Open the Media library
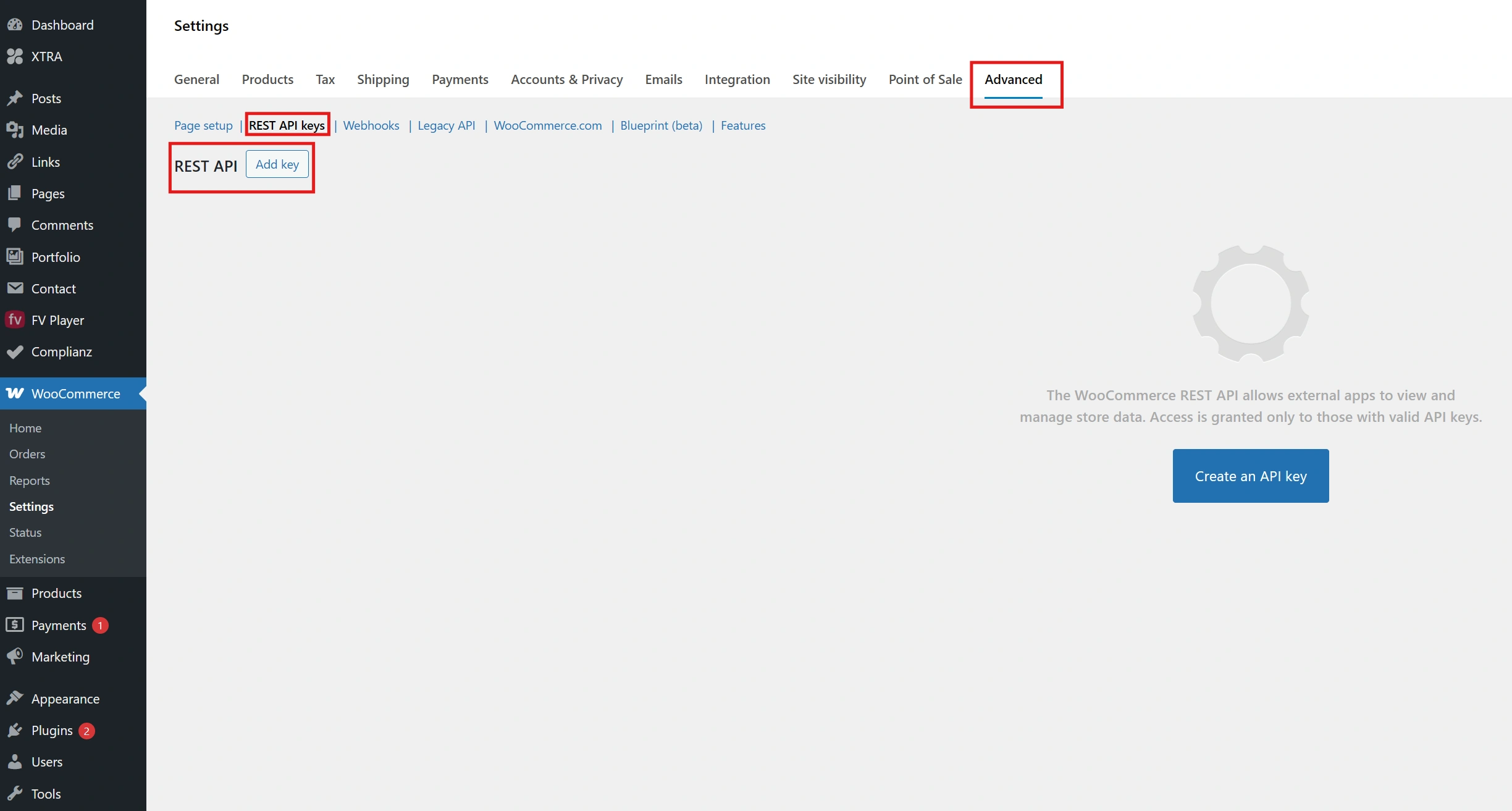1512x811 pixels. coord(49,130)
